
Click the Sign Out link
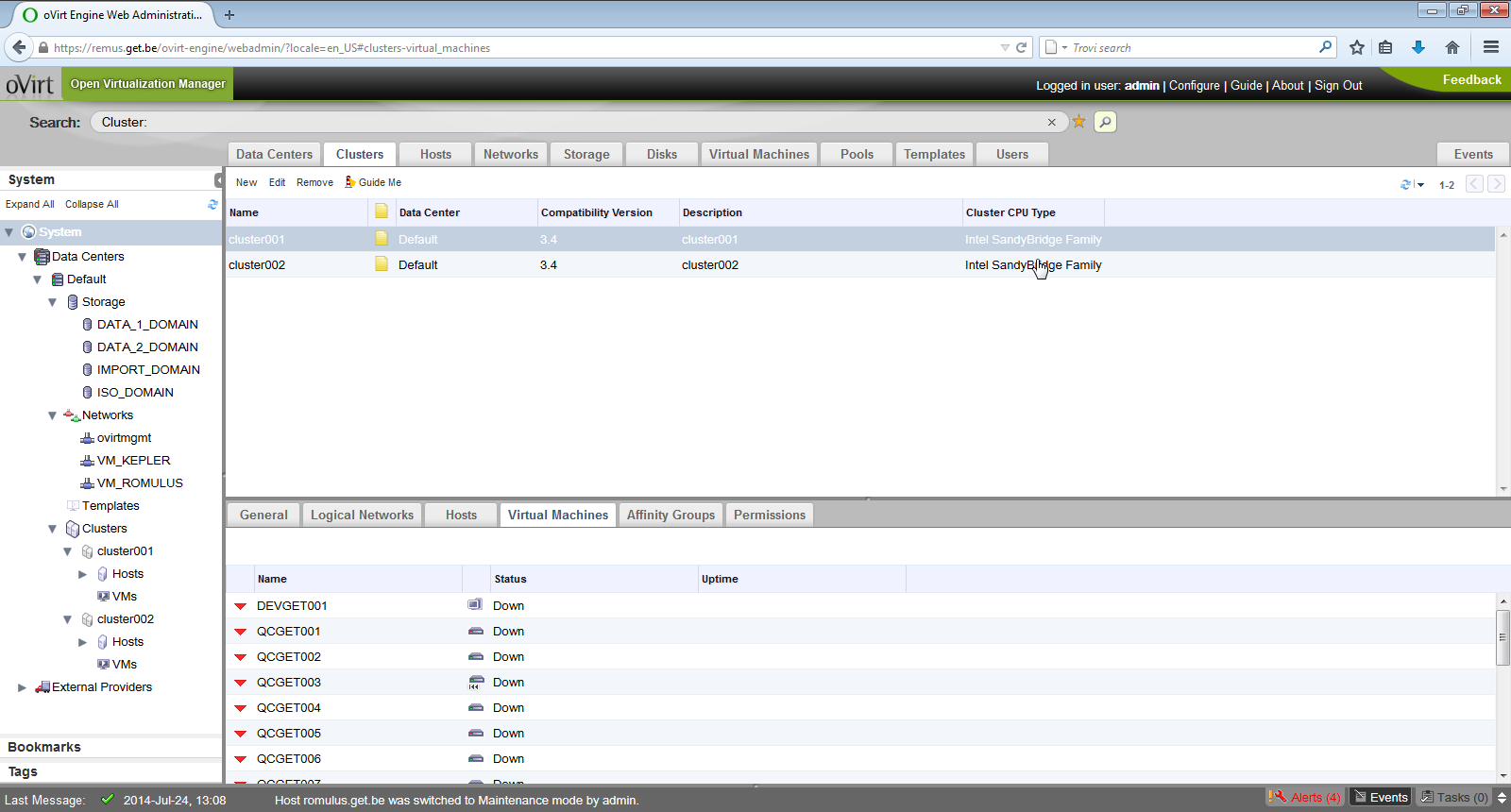click(x=1338, y=85)
